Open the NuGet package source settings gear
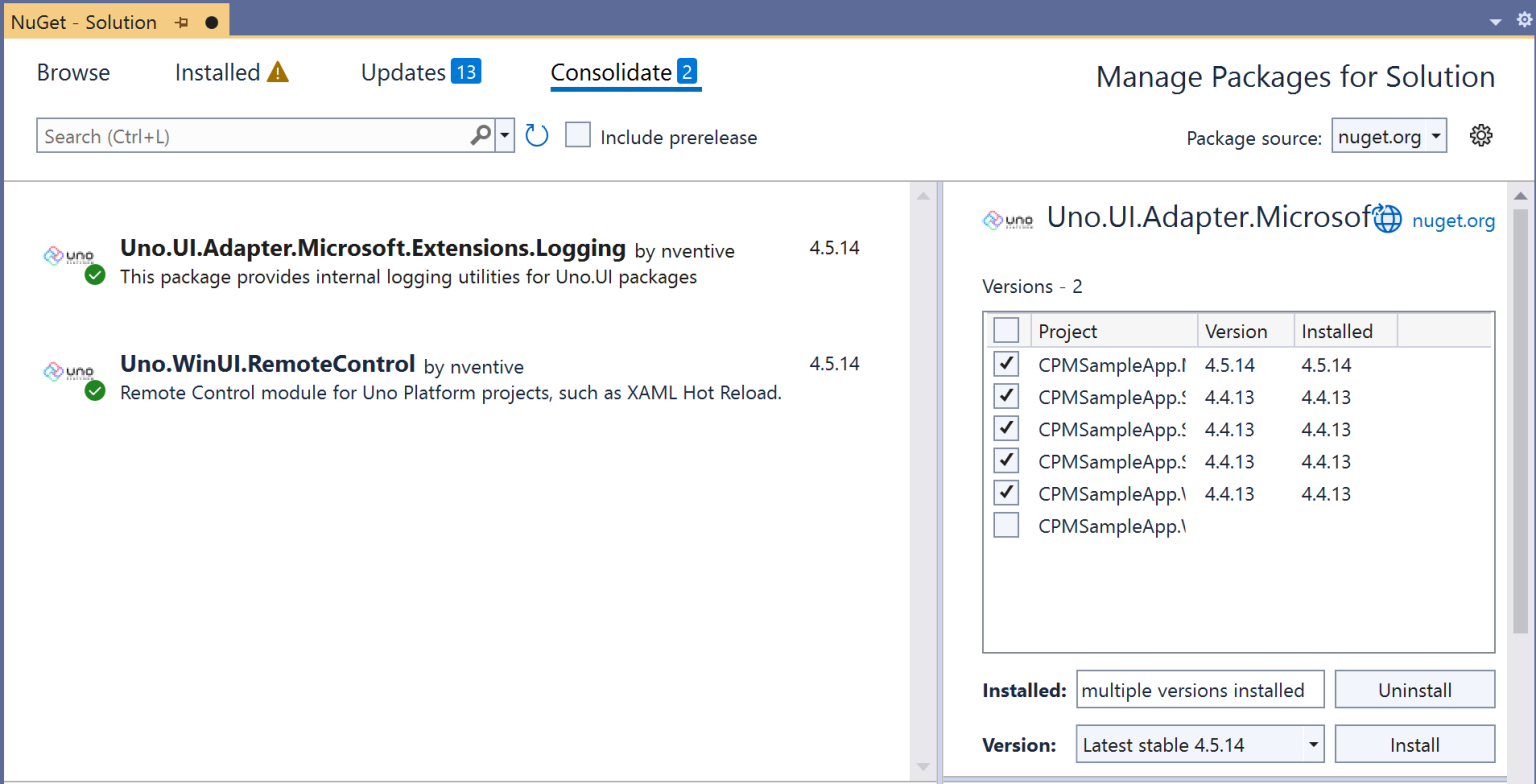 (x=1481, y=135)
